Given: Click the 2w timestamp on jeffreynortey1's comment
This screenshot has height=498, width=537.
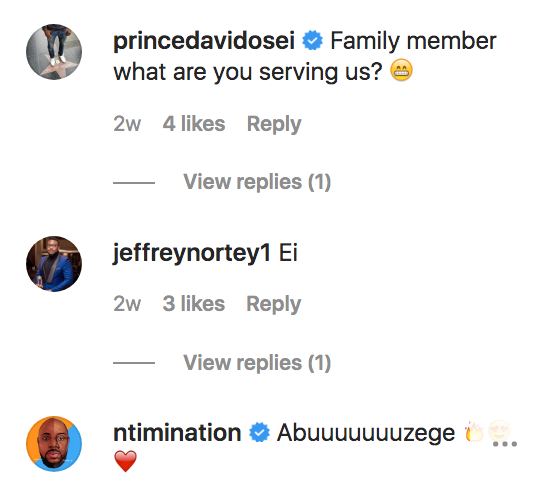Looking at the screenshot, I should [x=127, y=304].
